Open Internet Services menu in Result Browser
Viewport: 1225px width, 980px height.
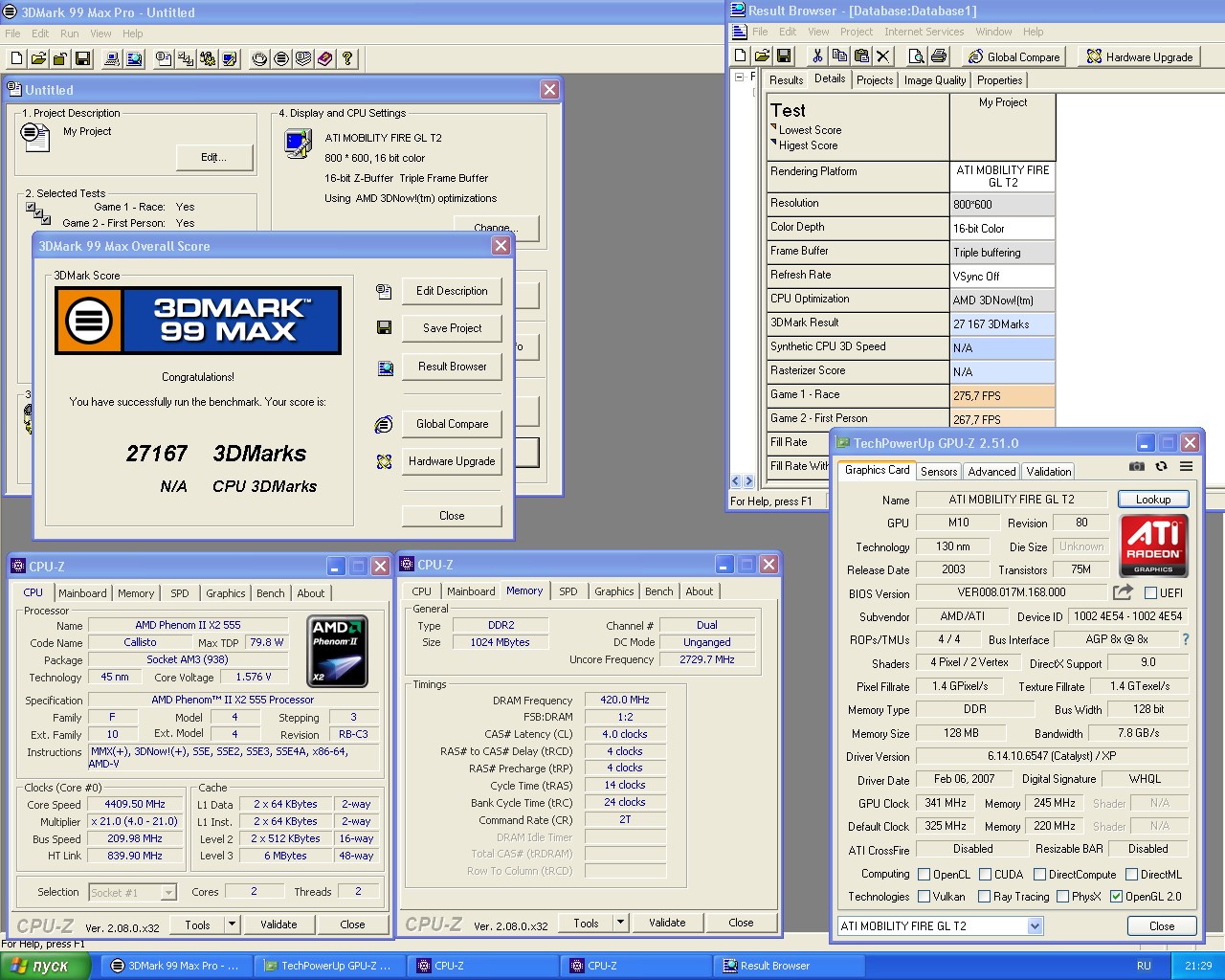click(x=924, y=32)
